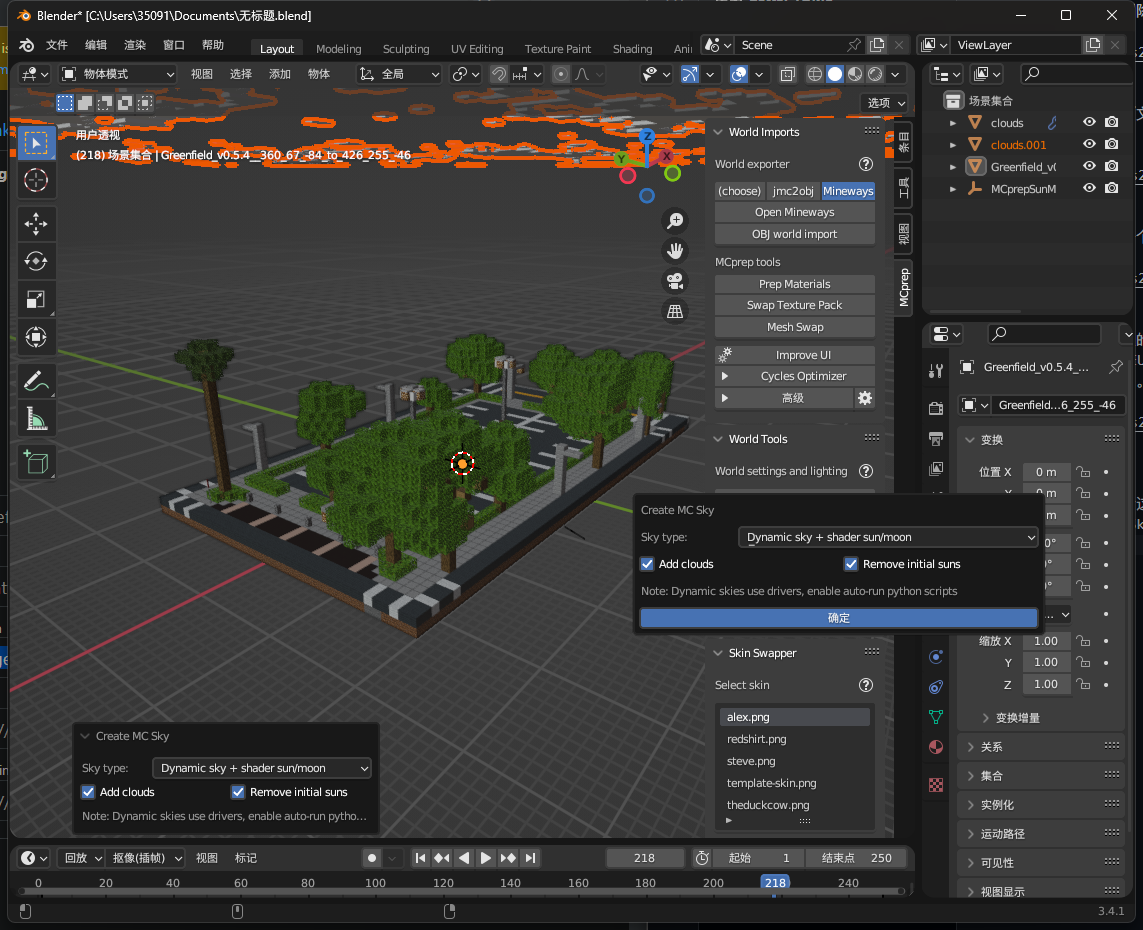
Task: Hide clouds object in outliner viewport
Action: (x=1089, y=122)
